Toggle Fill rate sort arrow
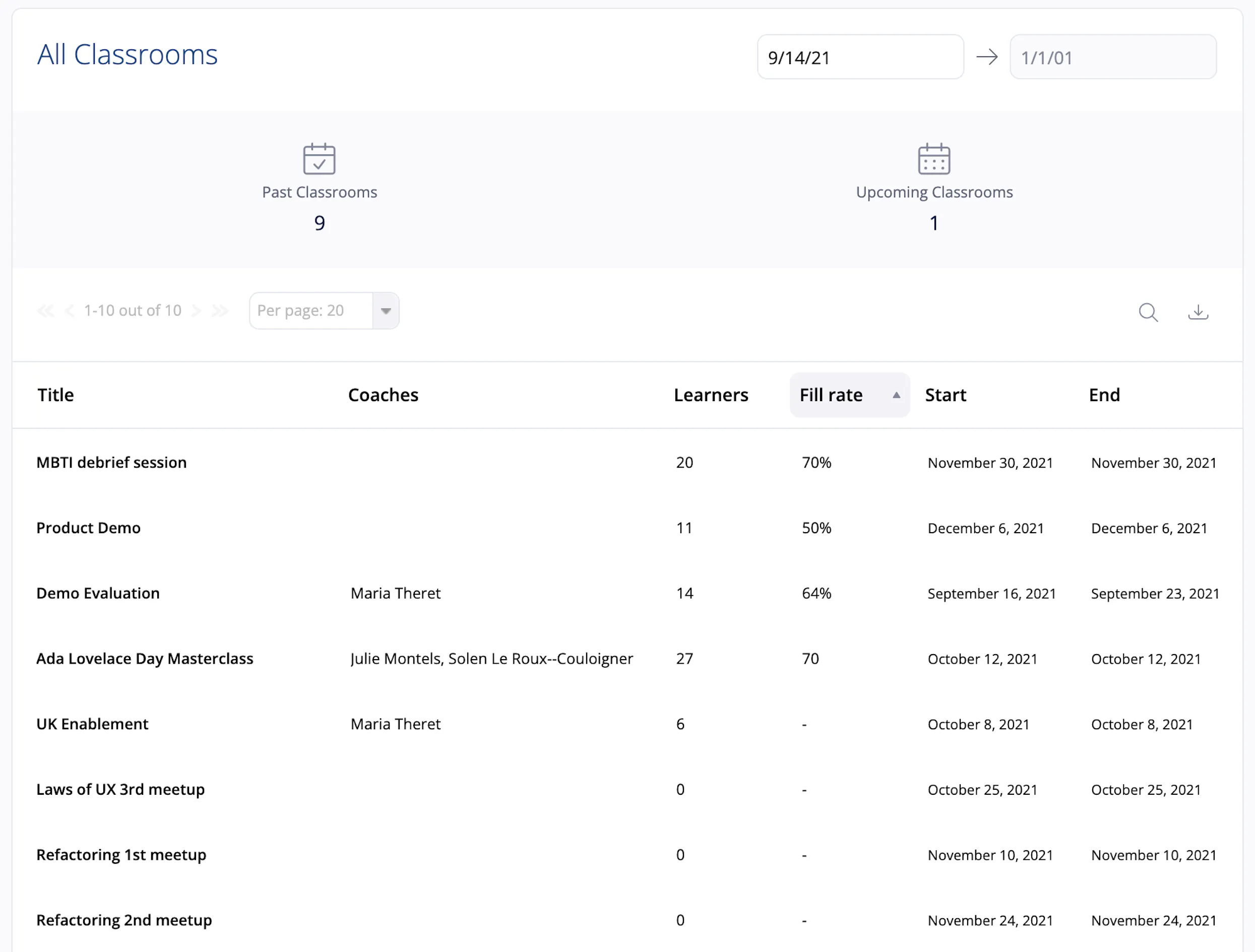The width and height of the screenshot is (1255, 952). (x=897, y=395)
